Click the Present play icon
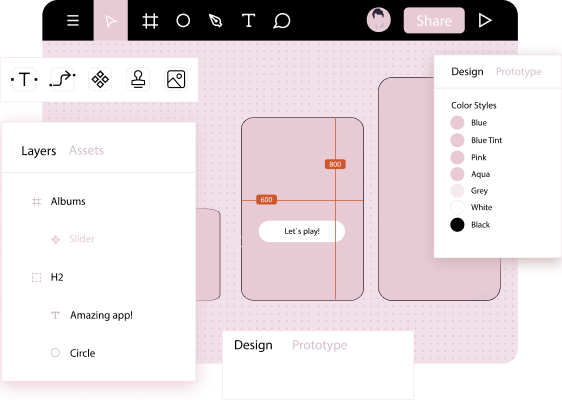Screen dimensions: 562x400 (485, 20)
